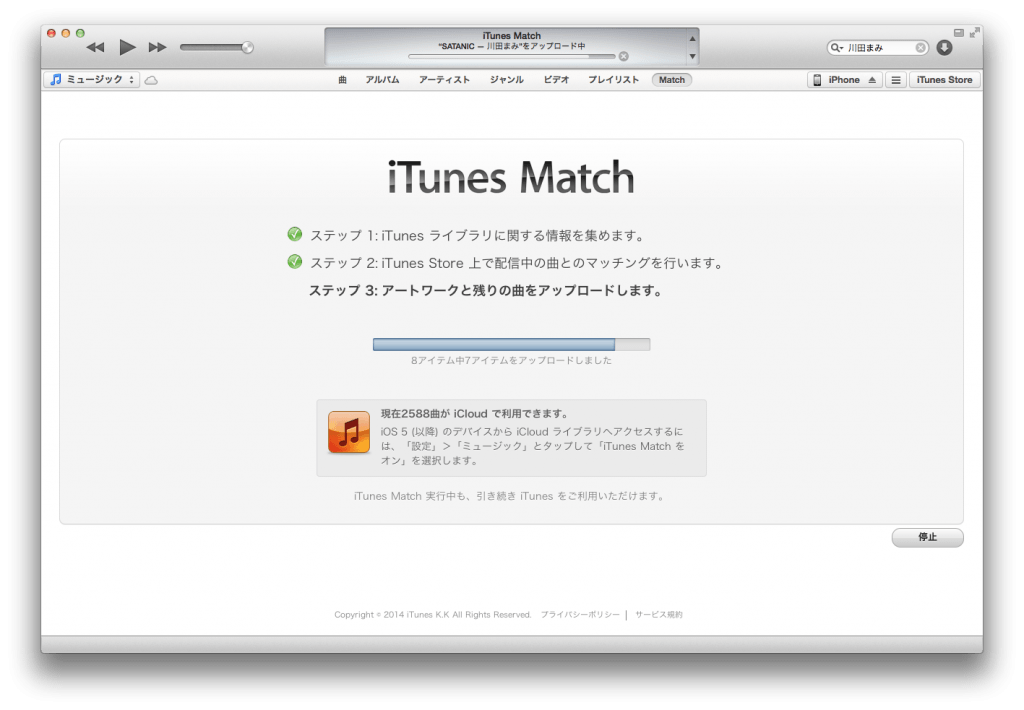Switch to the アルバム tab
Viewport: 1024px width, 710px height.
tap(382, 80)
